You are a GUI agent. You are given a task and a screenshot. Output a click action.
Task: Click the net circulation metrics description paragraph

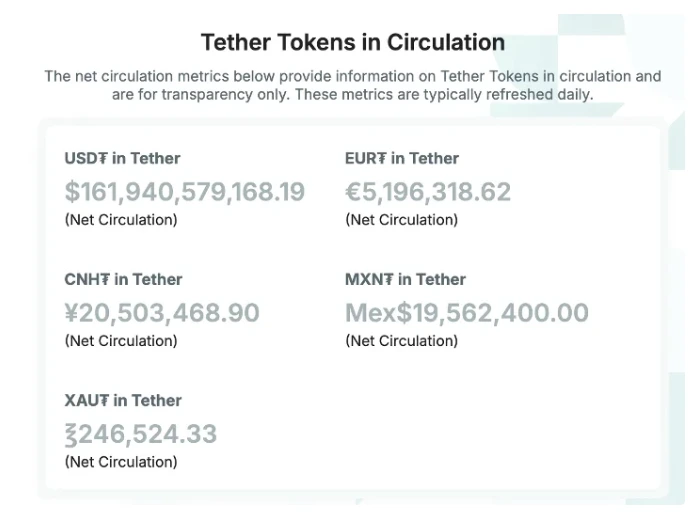click(353, 85)
